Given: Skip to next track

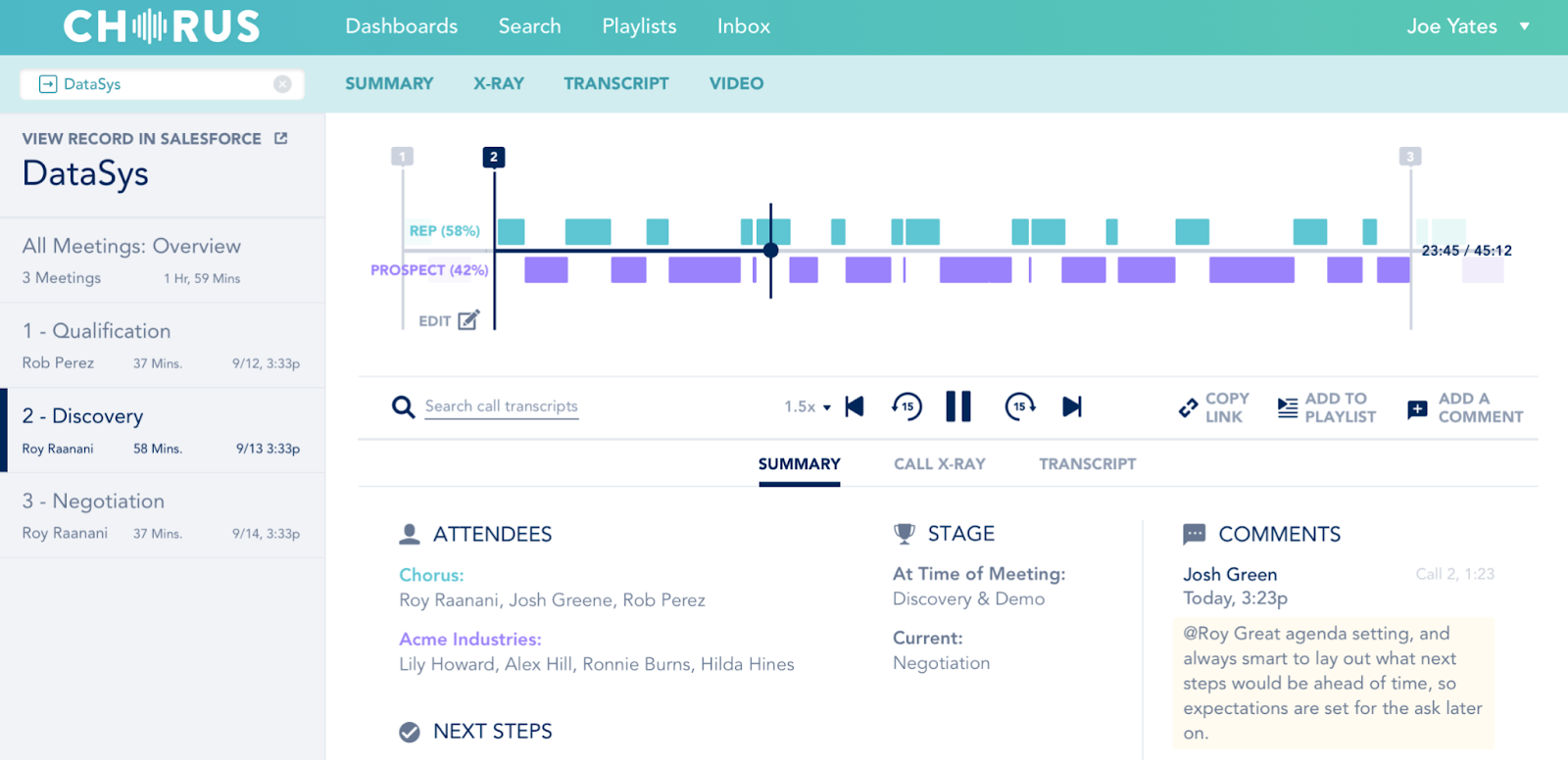Looking at the screenshot, I should 1072,406.
